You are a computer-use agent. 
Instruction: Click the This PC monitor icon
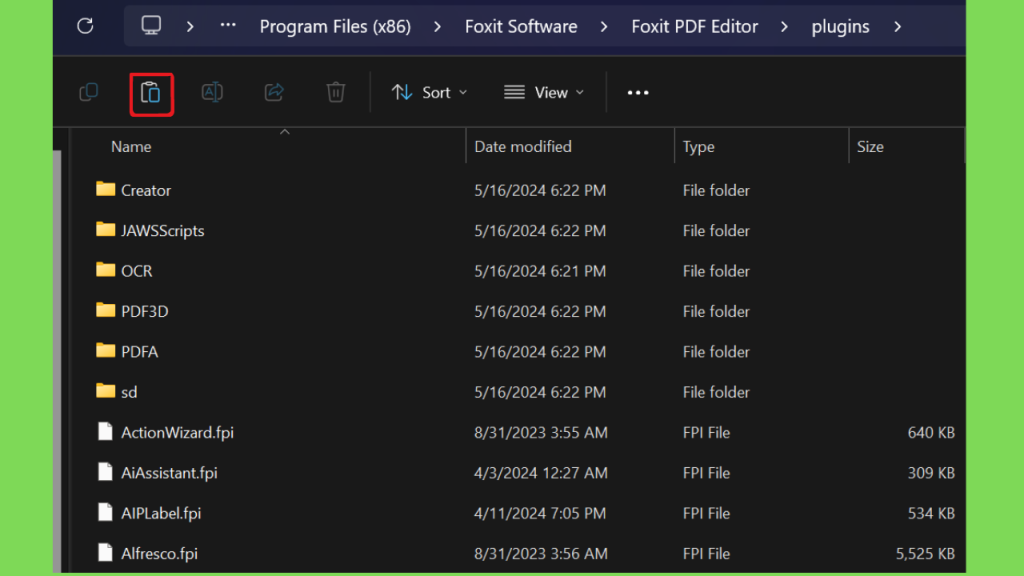[x=151, y=25]
